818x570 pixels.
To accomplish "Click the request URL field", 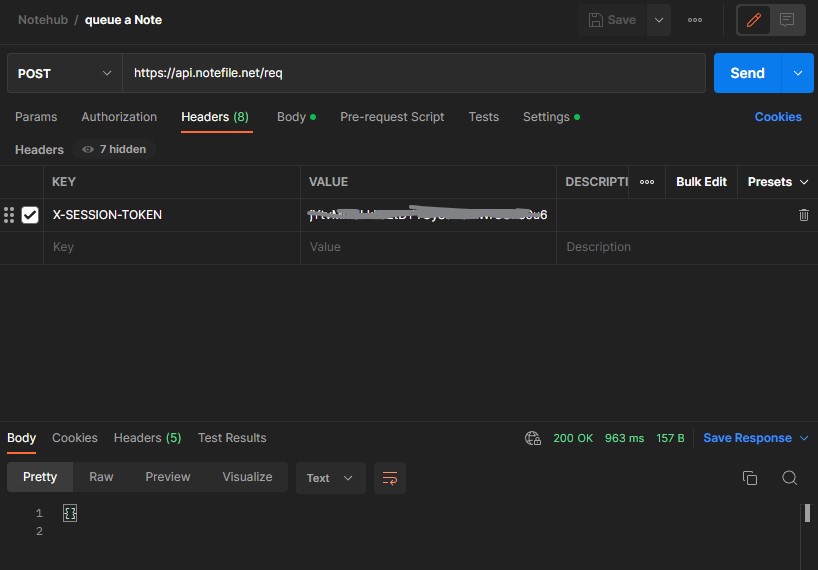I will coord(414,73).
